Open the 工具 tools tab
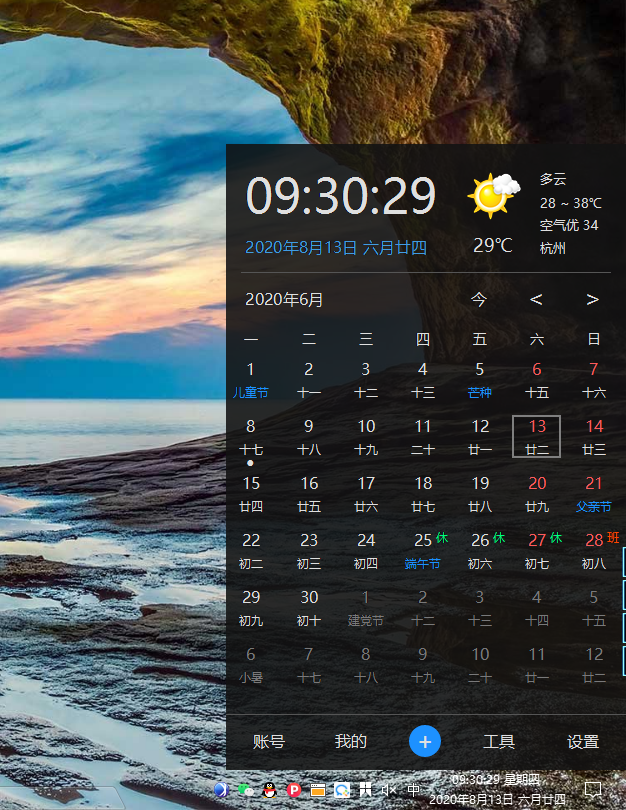This screenshot has height=810, width=626. [499, 741]
